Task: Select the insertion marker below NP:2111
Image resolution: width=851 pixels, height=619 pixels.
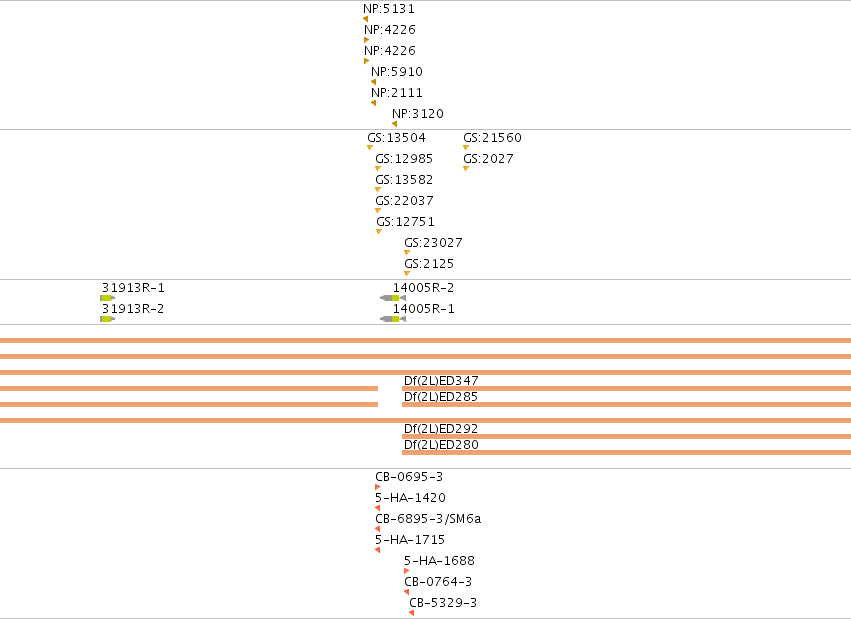Action: click(x=373, y=103)
